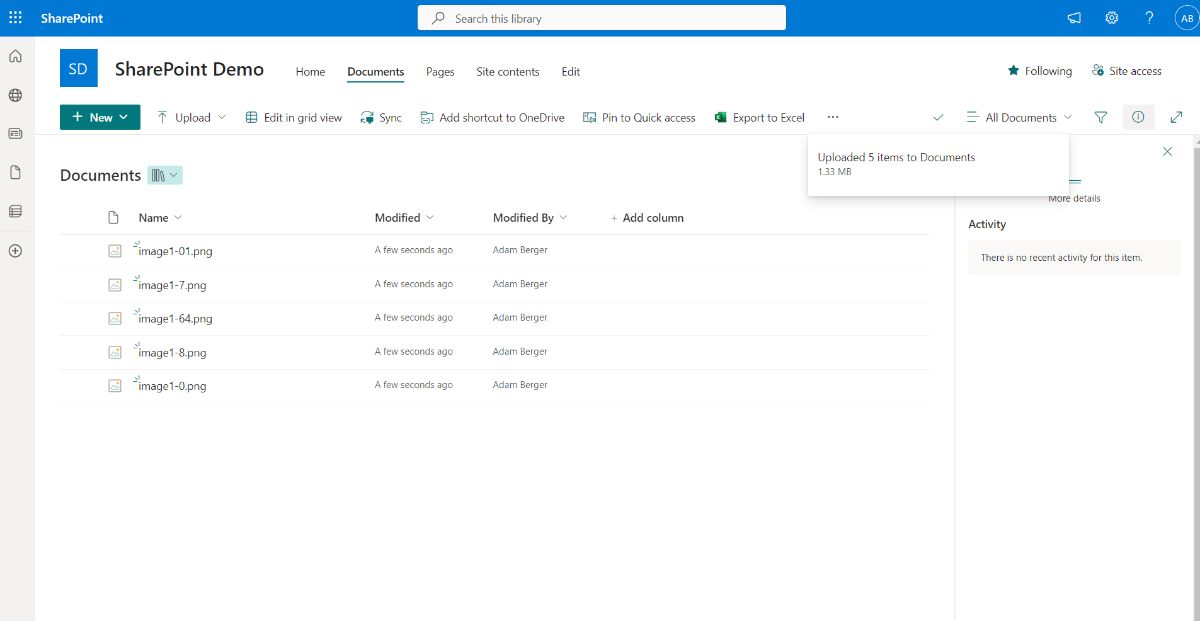Screen dimensions: 1200x621
Task: Open the more commands ellipsis
Action: (x=833, y=117)
